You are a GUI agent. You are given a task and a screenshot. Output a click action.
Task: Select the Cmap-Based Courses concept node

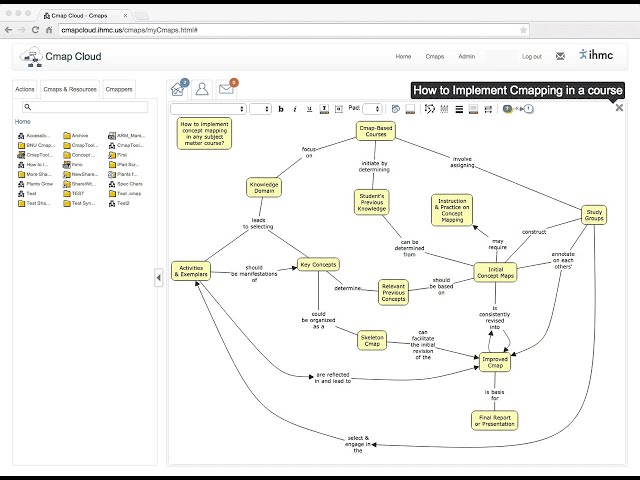click(x=376, y=131)
